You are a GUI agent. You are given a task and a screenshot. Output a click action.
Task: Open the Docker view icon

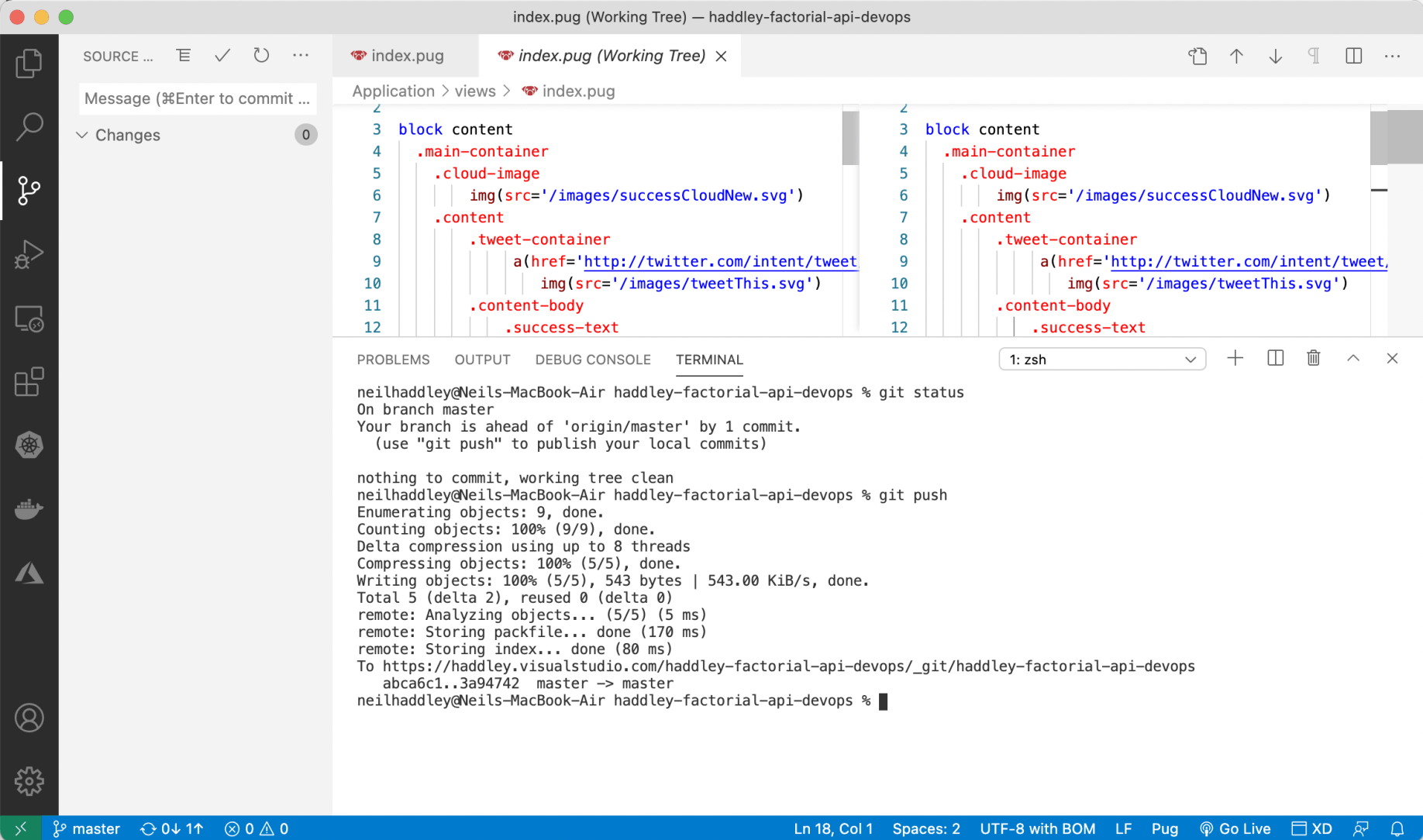coord(29,509)
